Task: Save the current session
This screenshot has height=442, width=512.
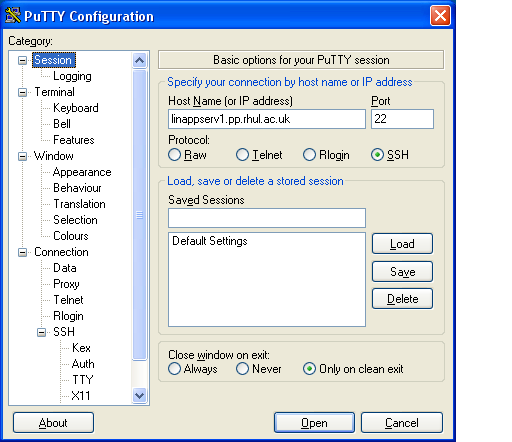Action: [402, 272]
